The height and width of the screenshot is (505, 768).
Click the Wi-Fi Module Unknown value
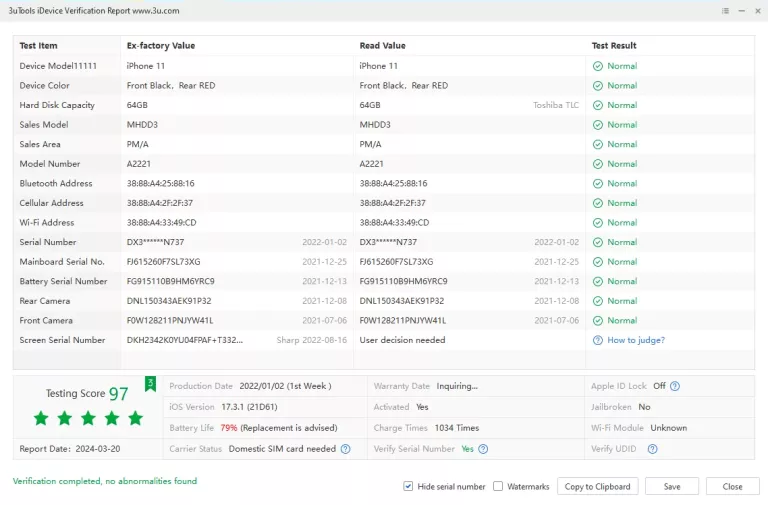(x=669, y=428)
